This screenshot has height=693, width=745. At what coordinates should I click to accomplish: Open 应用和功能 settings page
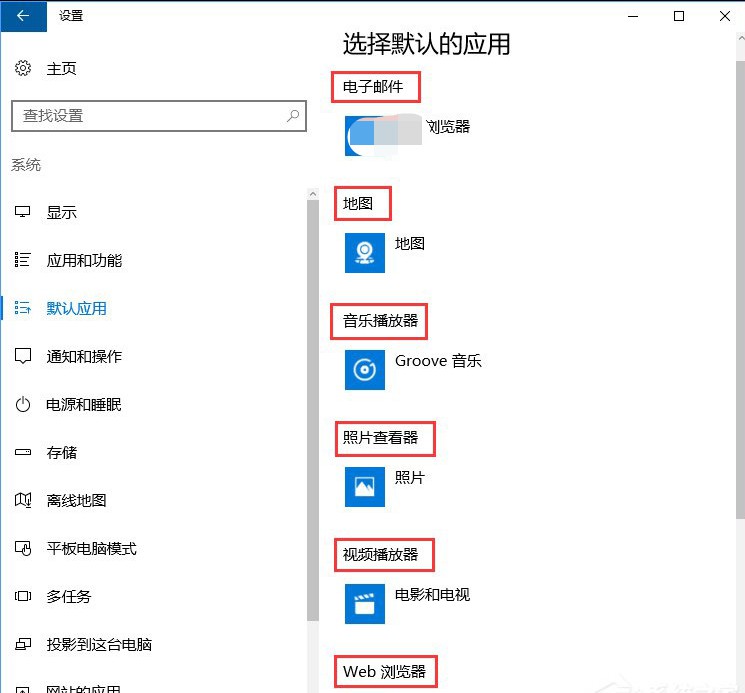click(84, 261)
